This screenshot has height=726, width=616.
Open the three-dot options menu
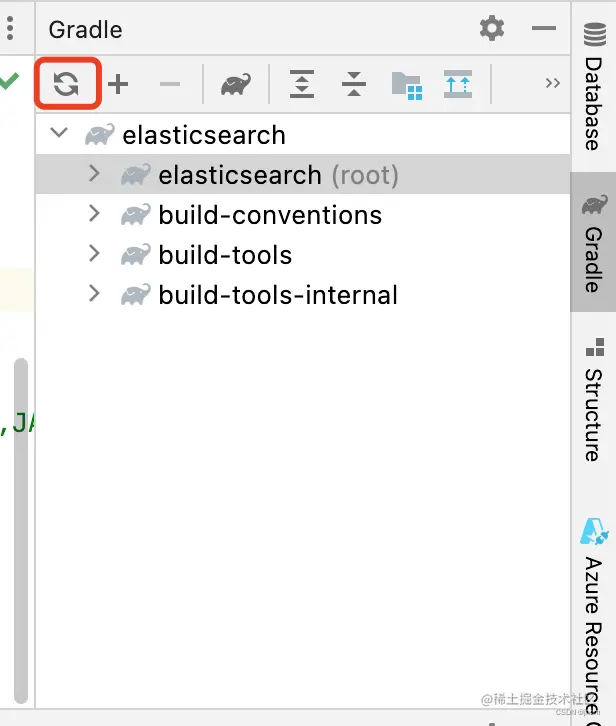(10, 29)
